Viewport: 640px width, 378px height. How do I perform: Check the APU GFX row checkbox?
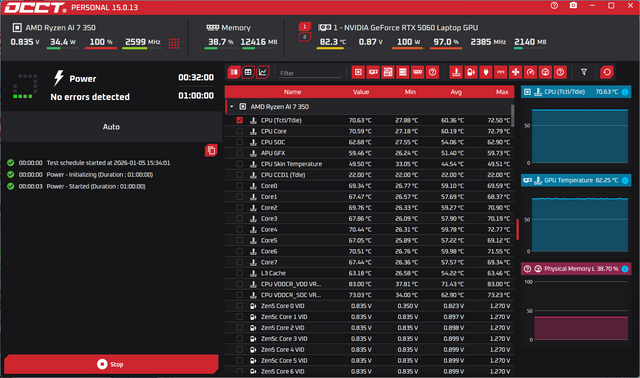coord(240,153)
